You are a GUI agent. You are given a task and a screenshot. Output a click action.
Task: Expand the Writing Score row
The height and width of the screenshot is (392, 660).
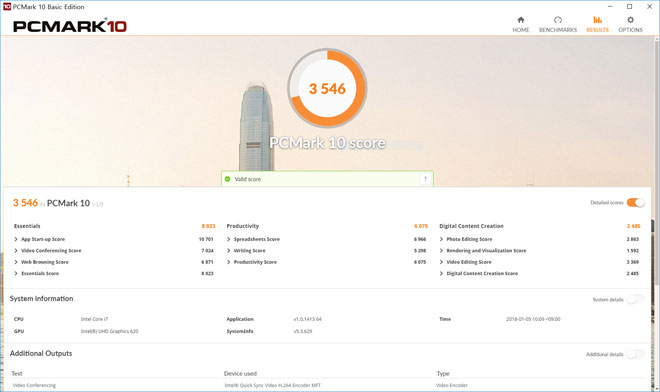(x=327, y=251)
